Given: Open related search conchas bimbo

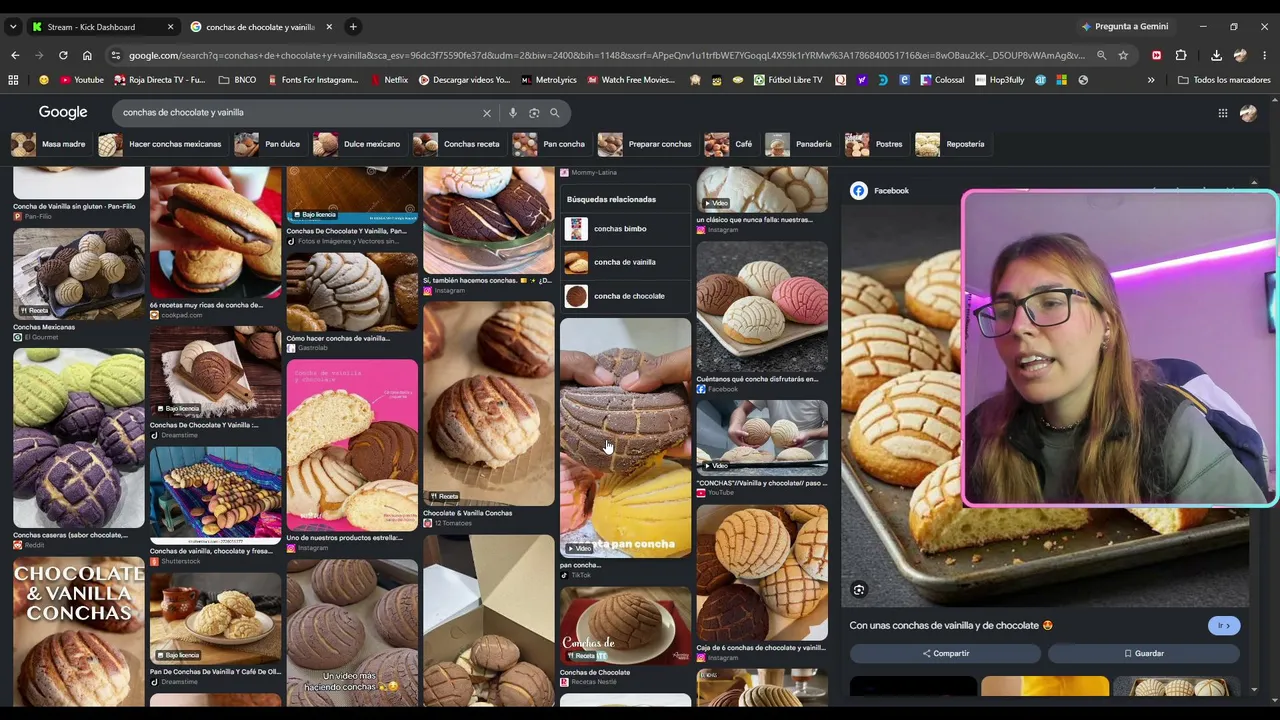Looking at the screenshot, I should (x=625, y=229).
